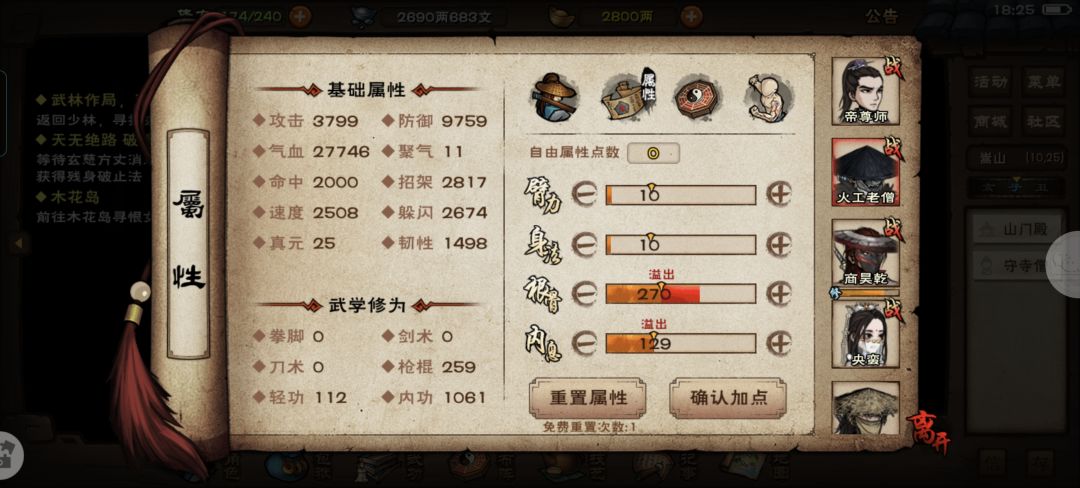The height and width of the screenshot is (488, 1080).
Task: Click the 确认加点 button
Action: [x=727, y=398]
